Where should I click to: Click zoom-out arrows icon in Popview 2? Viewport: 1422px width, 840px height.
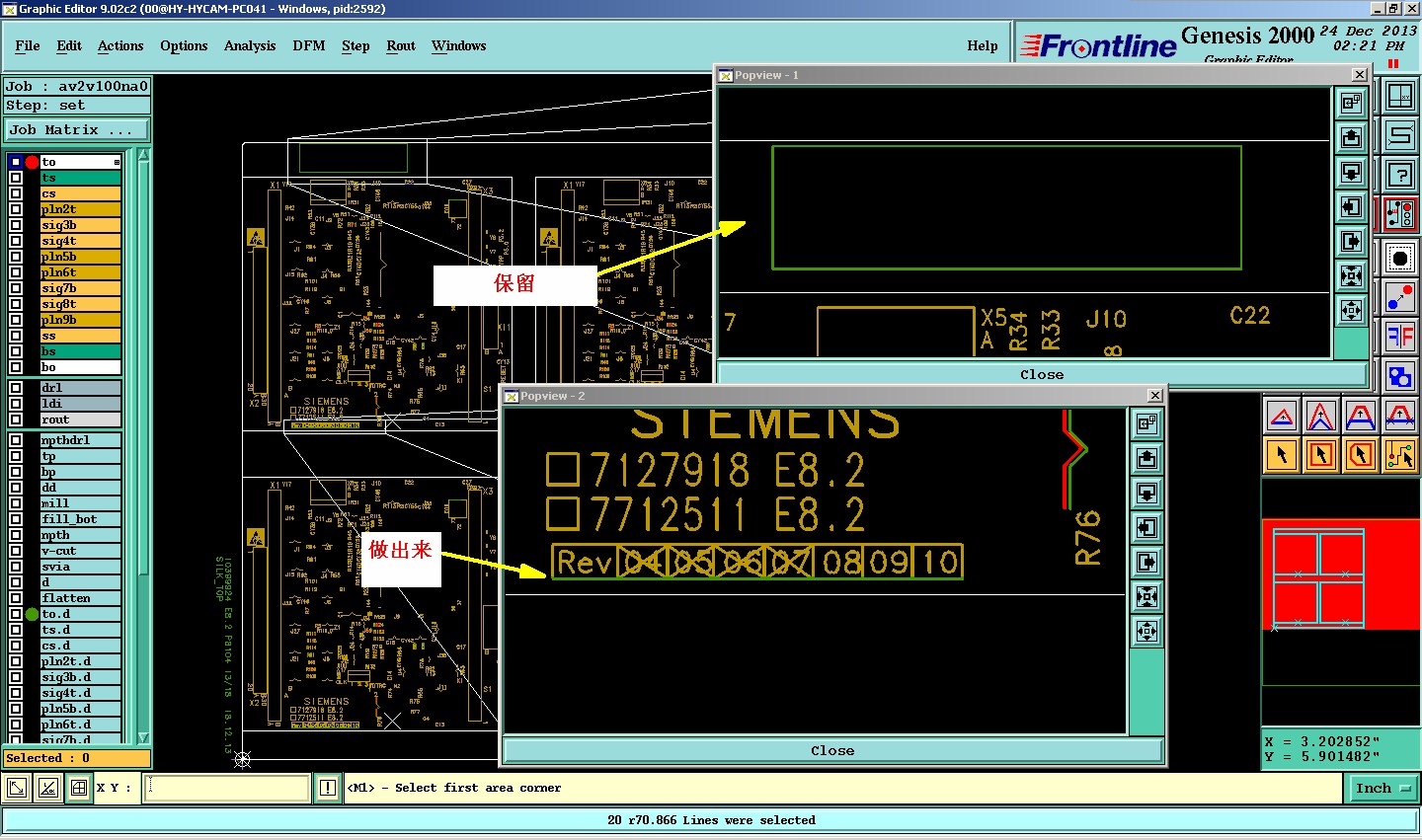tap(1146, 631)
